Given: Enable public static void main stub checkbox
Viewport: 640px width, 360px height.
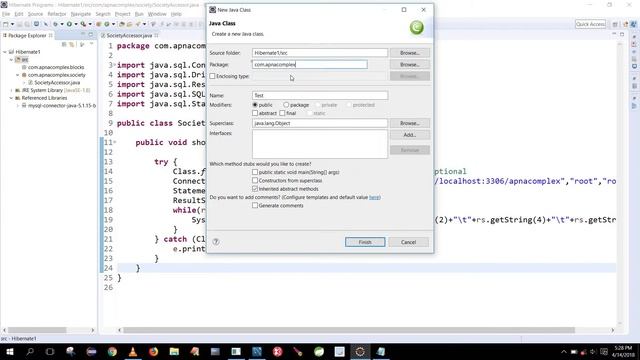Looking at the screenshot, I should coord(255,172).
